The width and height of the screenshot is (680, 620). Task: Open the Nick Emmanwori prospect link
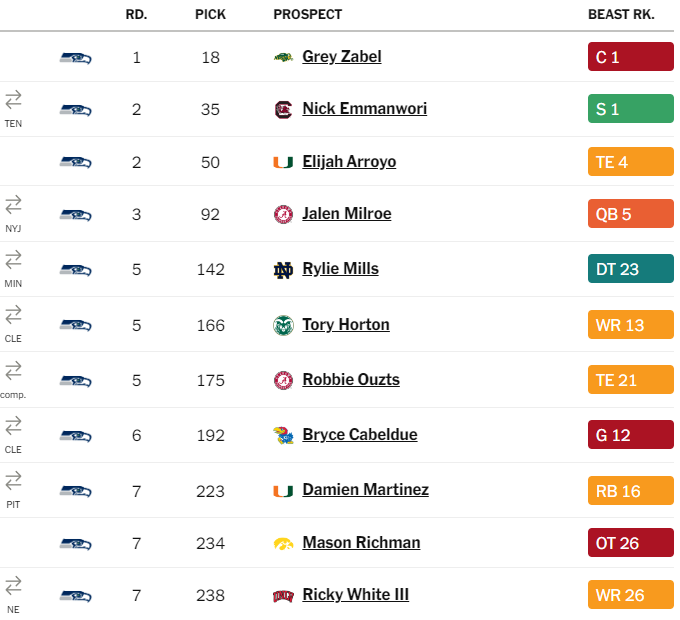pyautogui.click(x=365, y=108)
